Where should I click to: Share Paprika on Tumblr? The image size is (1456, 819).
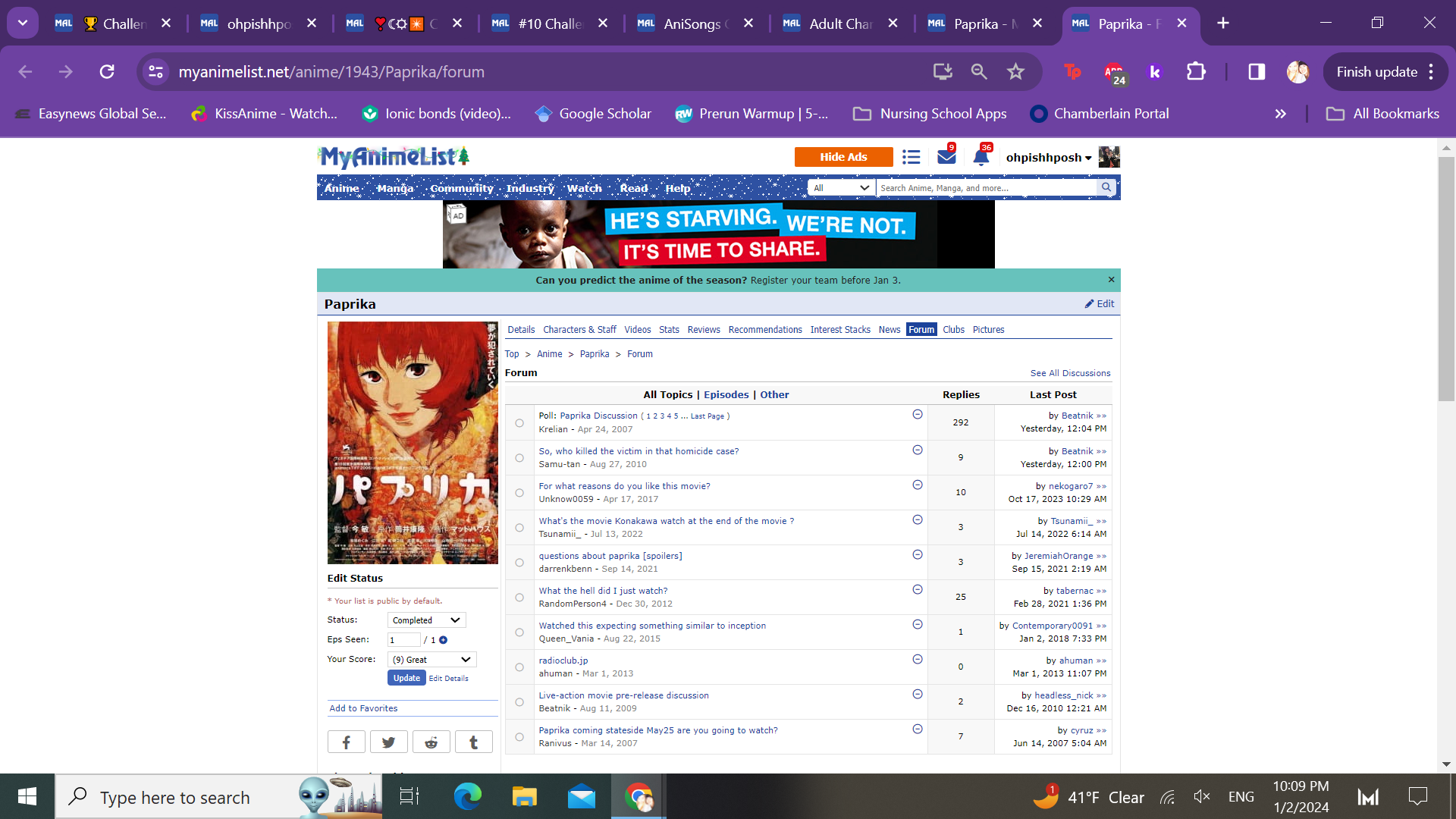click(x=474, y=742)
